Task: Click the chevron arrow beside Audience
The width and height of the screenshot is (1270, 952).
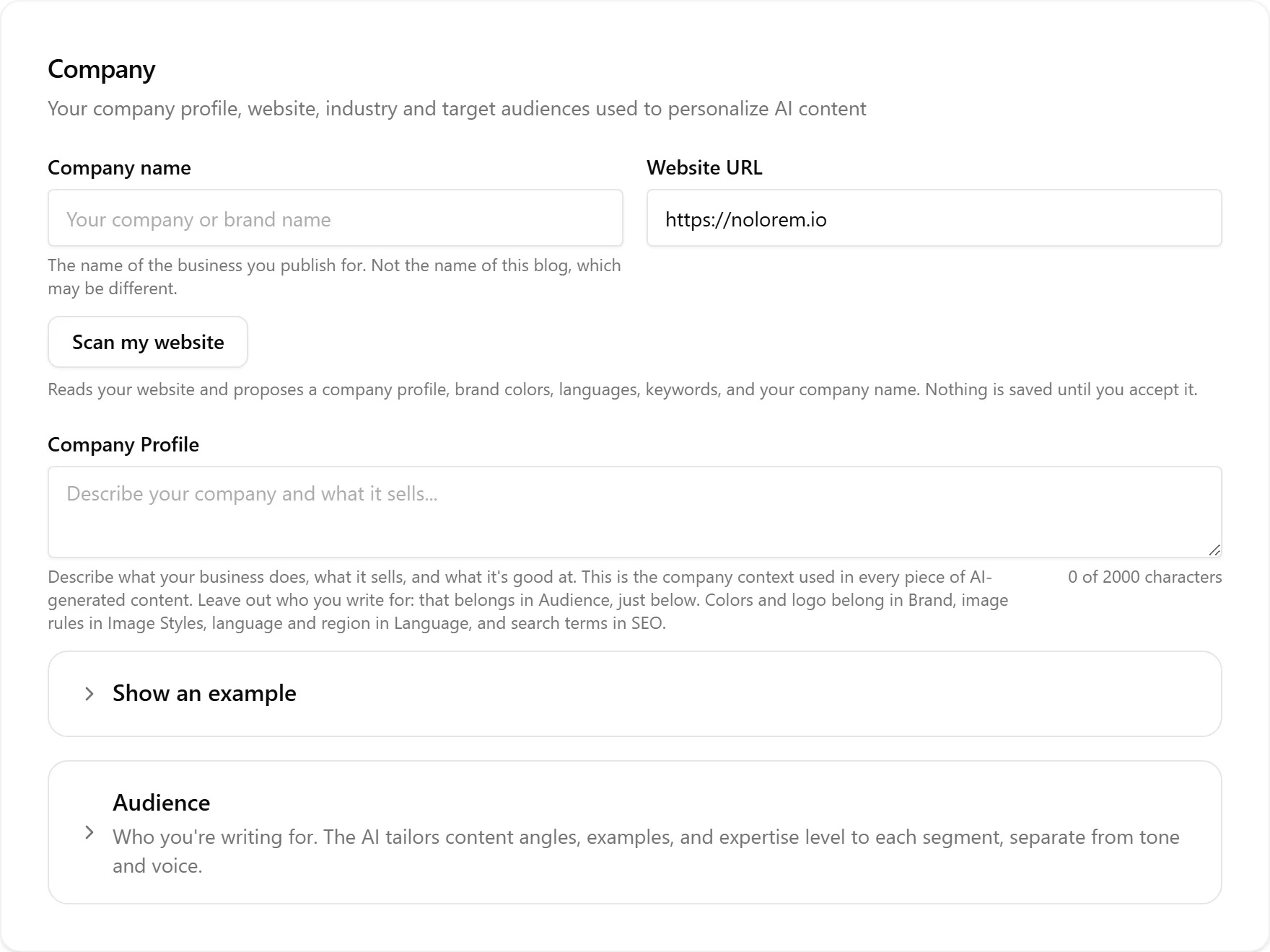Action: coord(89,832)
